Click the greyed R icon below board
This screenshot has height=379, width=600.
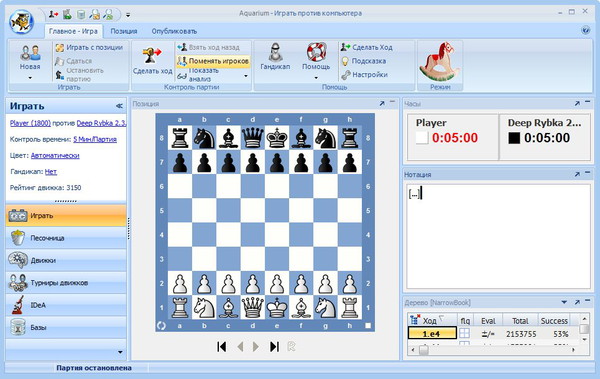pos(292,347)
